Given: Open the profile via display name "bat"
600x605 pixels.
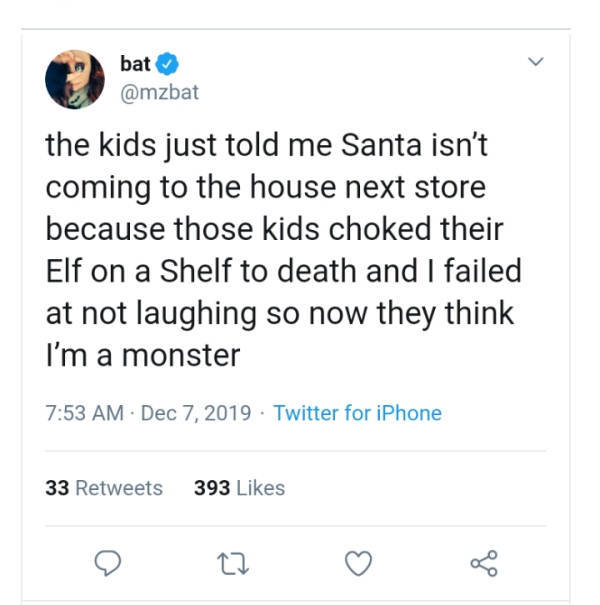Looking at the screenshot, I should [135, 64].
